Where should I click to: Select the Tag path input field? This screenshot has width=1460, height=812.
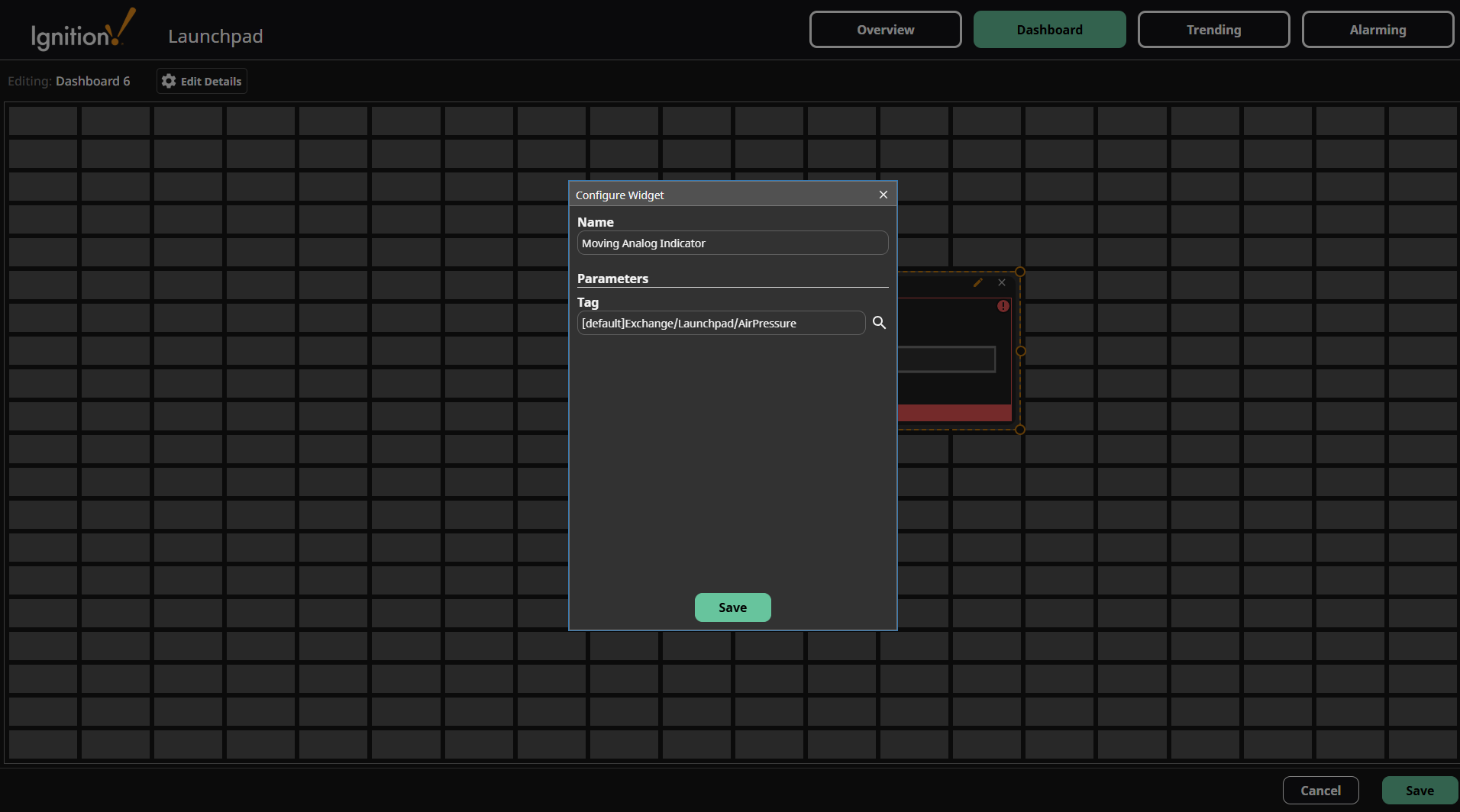pos(721,323)
